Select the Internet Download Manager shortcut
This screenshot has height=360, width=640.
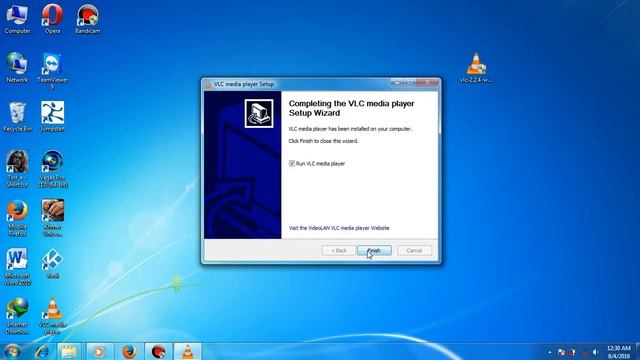17,316
